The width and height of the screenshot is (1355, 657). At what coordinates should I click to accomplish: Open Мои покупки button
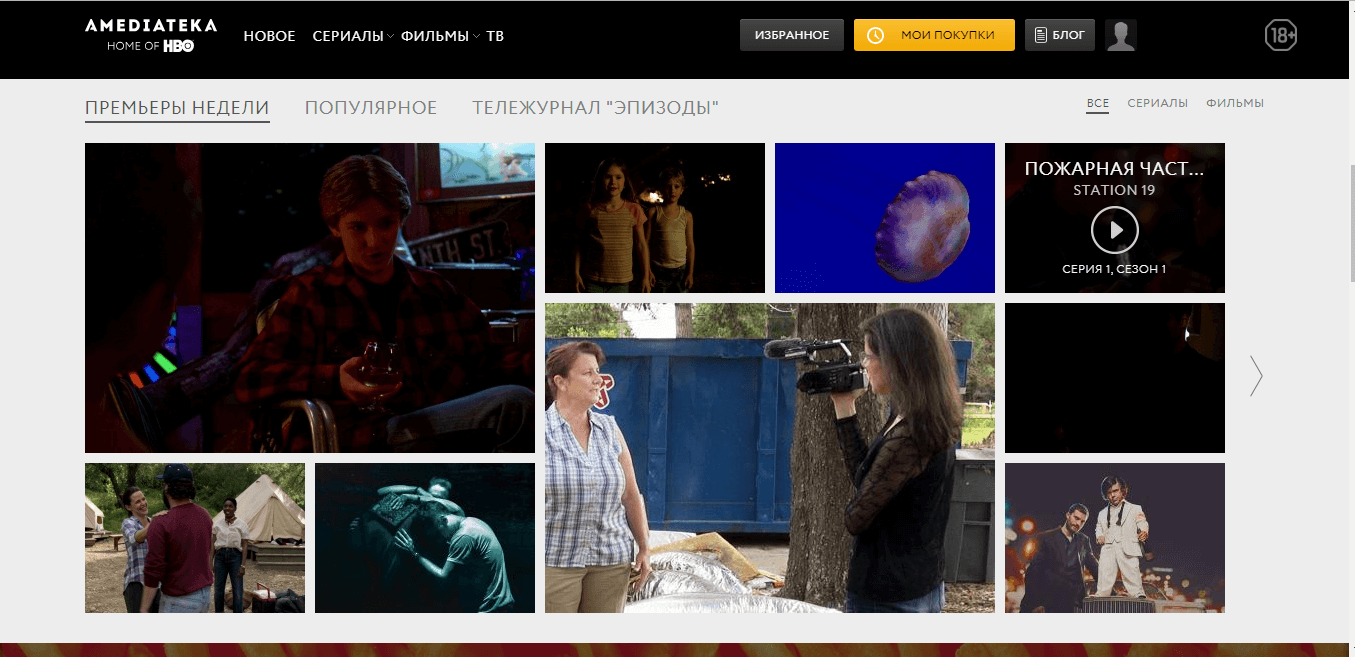[933, 35]
